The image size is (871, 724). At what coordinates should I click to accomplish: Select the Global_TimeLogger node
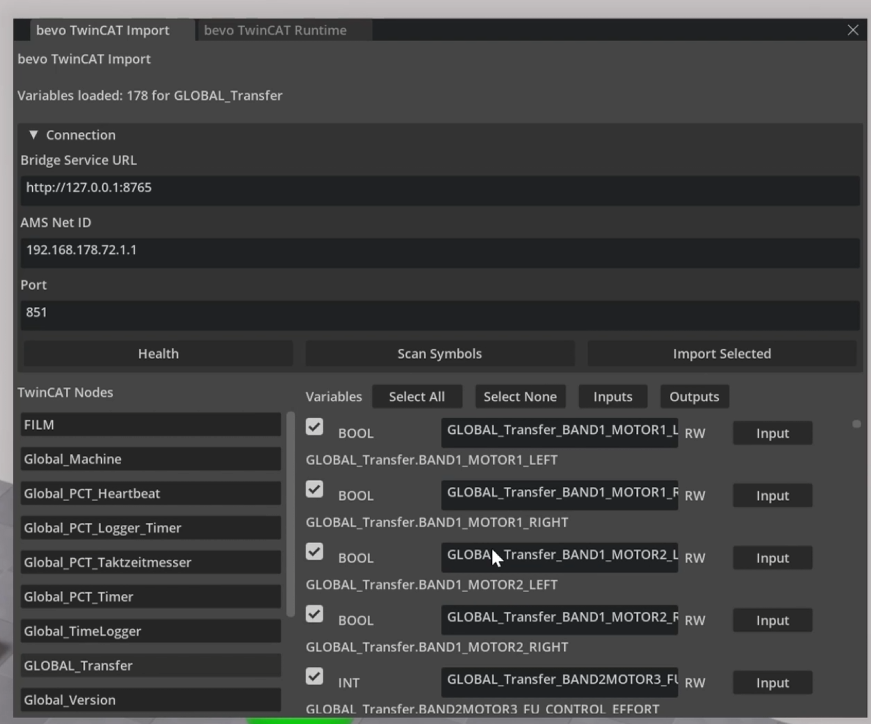coord(151,631)
